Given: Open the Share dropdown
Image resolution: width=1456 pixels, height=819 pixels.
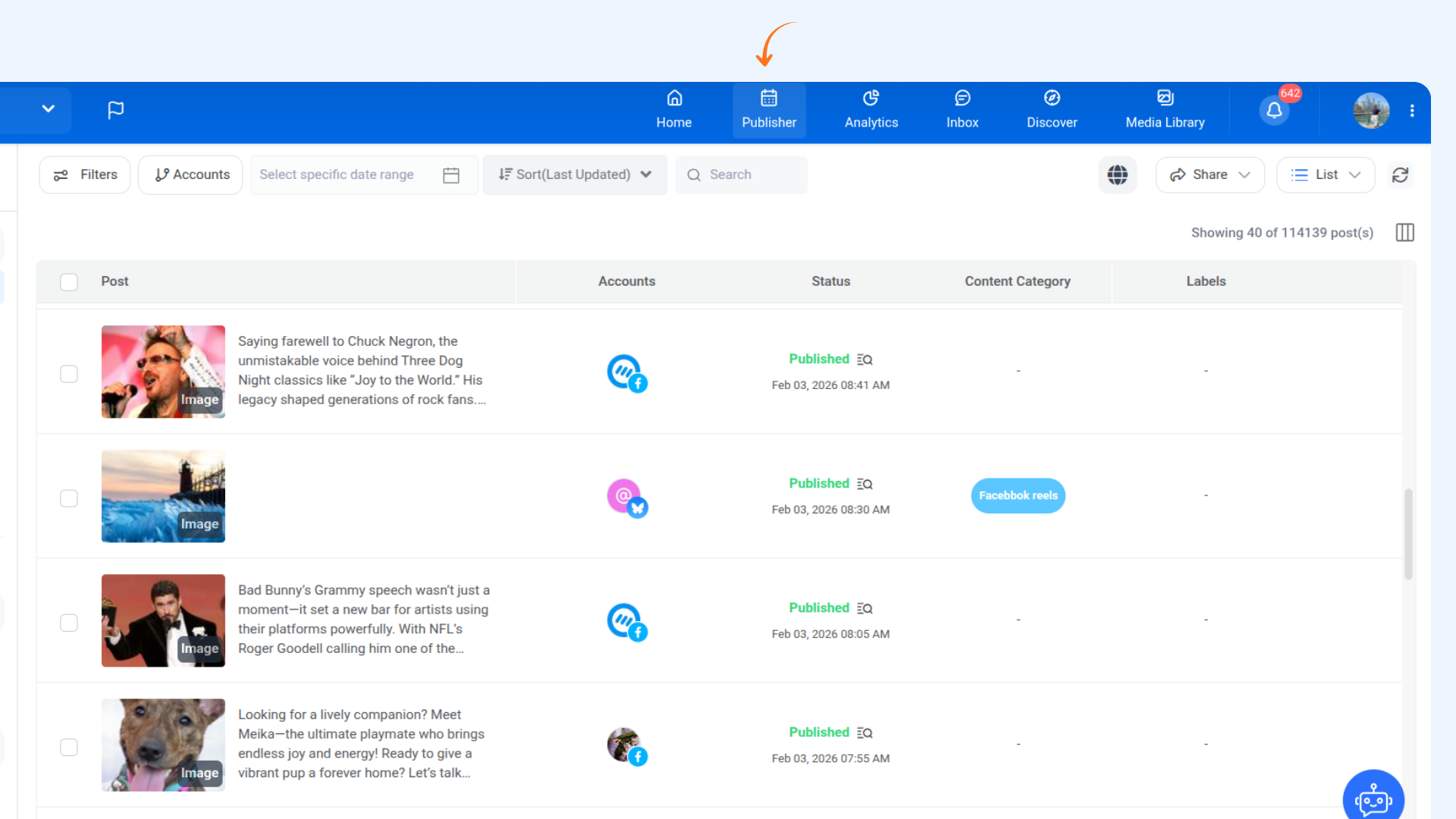Looking at the screenshot, I should coord(1210,175).
